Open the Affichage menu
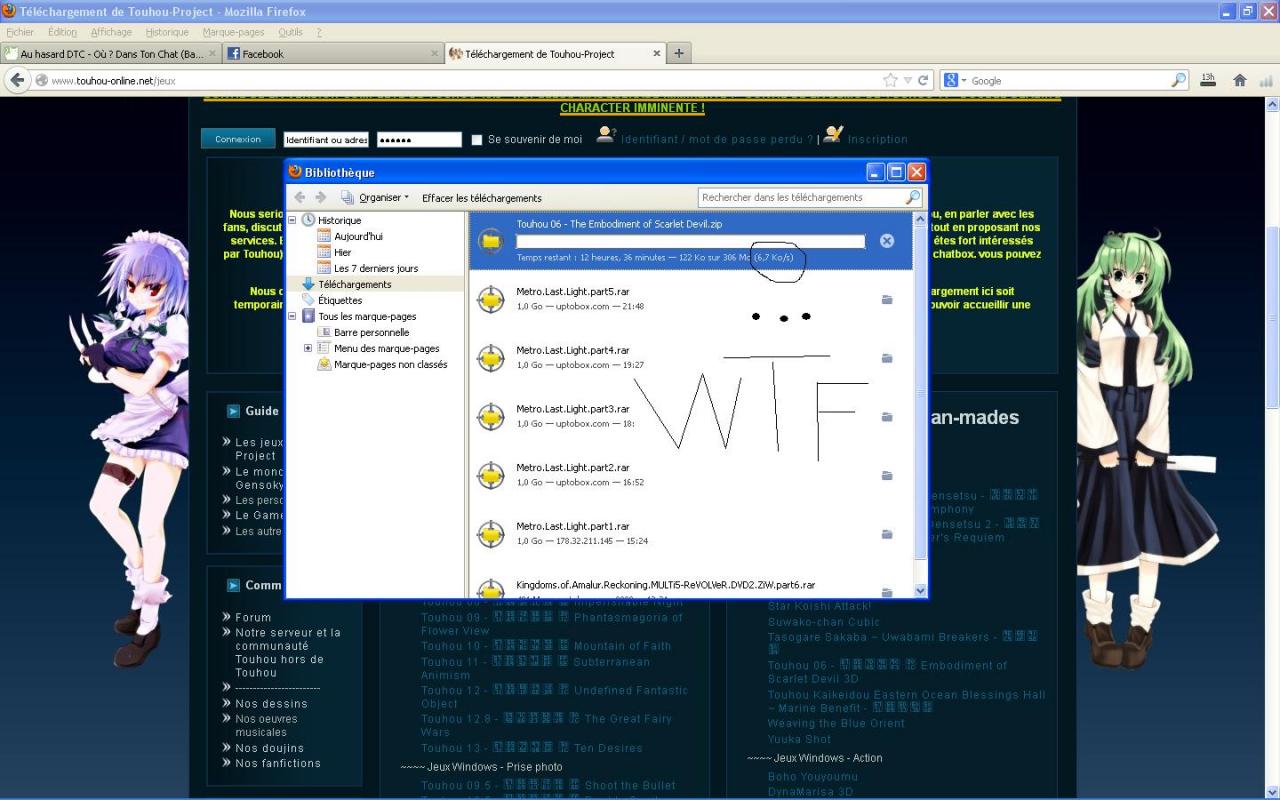Screen dimensions: 1280x800 [111, 32]
